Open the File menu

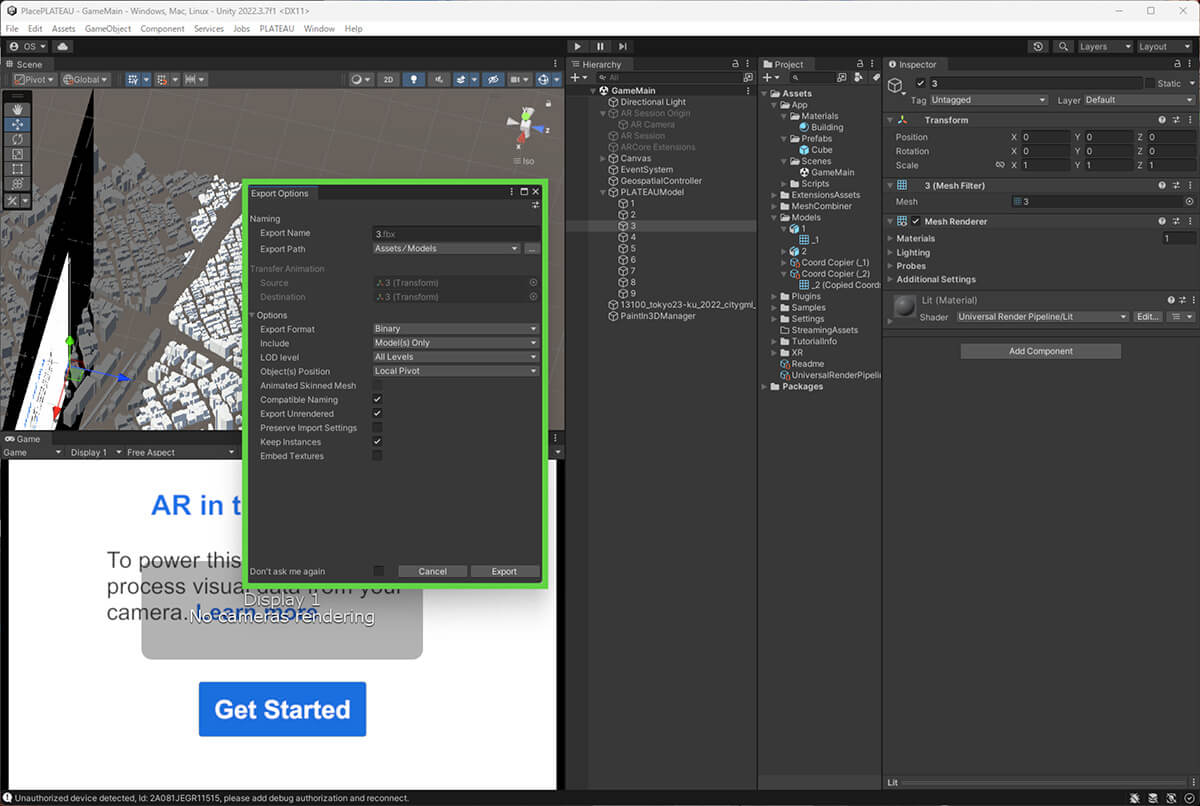click(x=12, y=29)
